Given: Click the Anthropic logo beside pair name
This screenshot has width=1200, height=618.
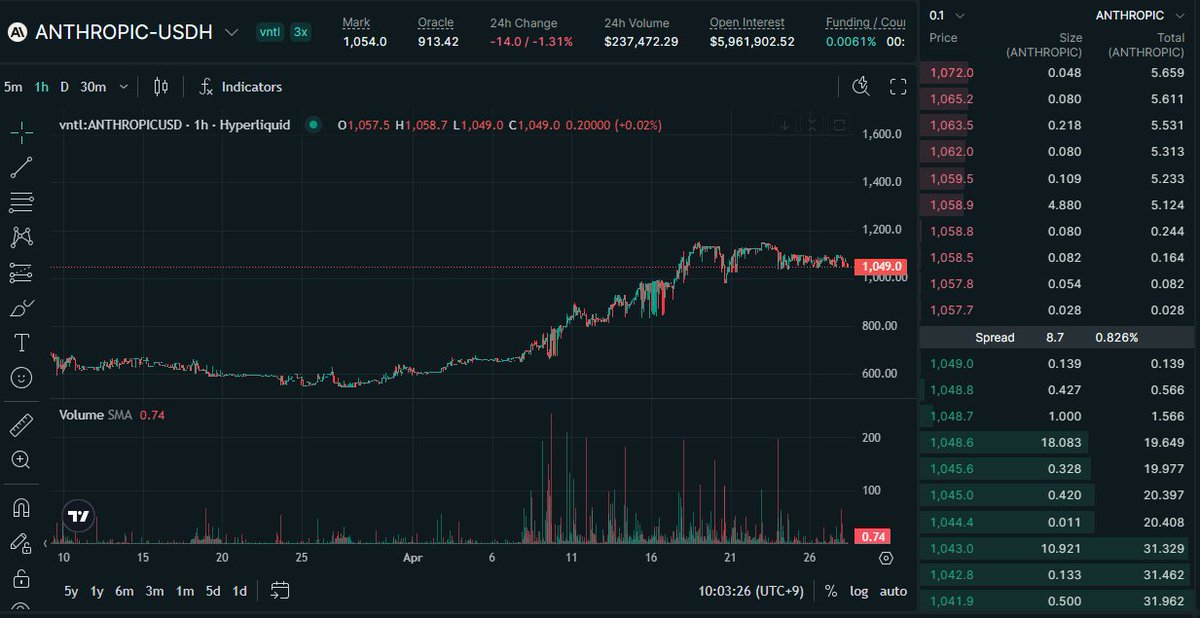Looking at the screenshot, I should 17,32.
